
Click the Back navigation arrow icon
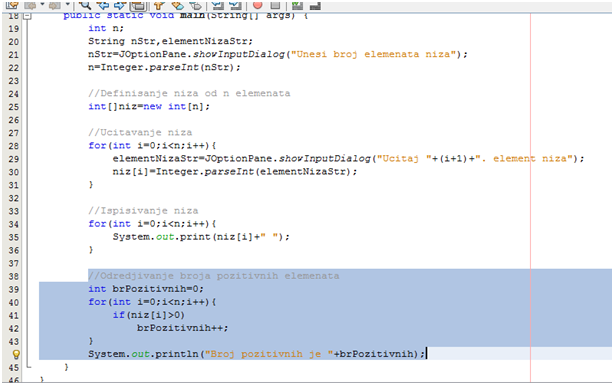click(x=31, y=5)
